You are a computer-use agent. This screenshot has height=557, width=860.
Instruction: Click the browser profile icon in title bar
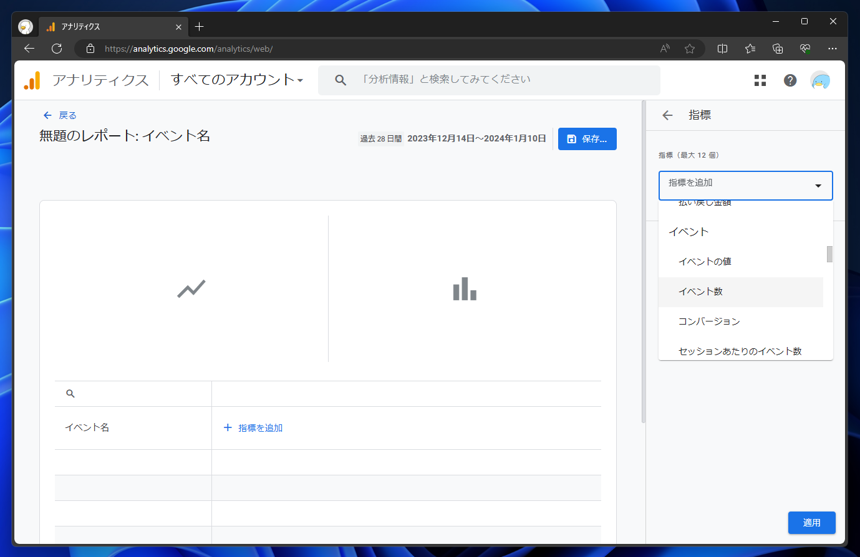click(x=25, y=26)
